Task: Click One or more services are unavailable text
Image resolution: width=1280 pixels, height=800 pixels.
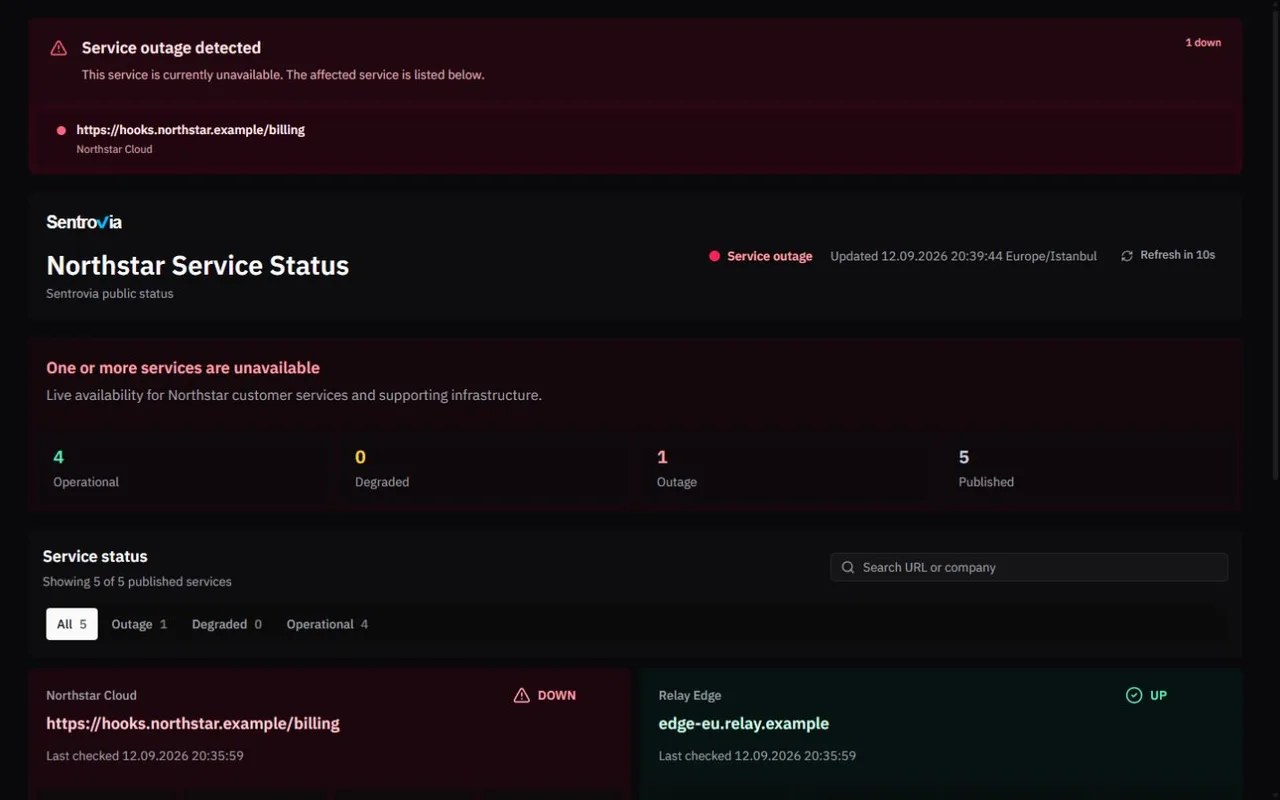Action: click(183, 368)
